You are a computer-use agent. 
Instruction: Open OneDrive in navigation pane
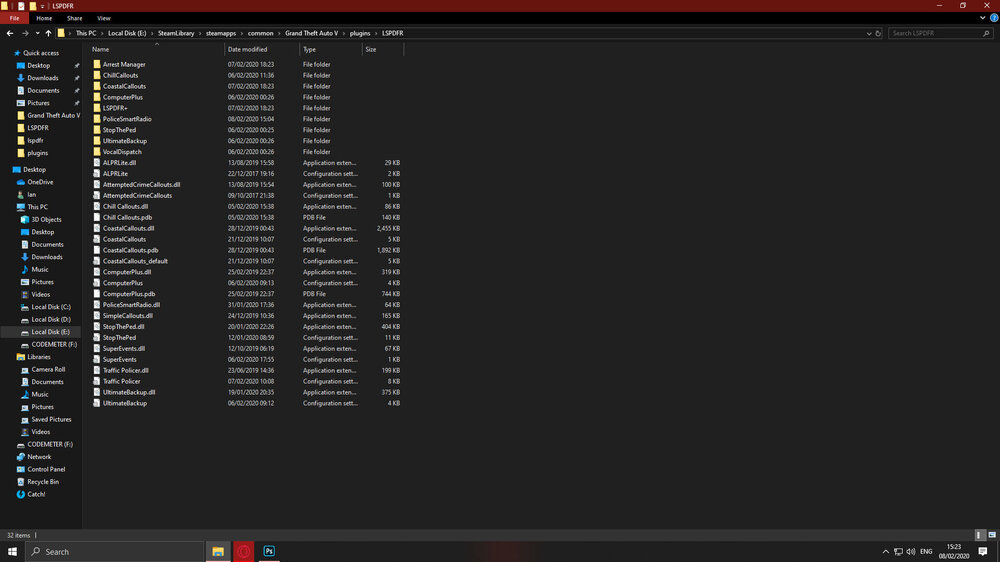tap(40, 182)
